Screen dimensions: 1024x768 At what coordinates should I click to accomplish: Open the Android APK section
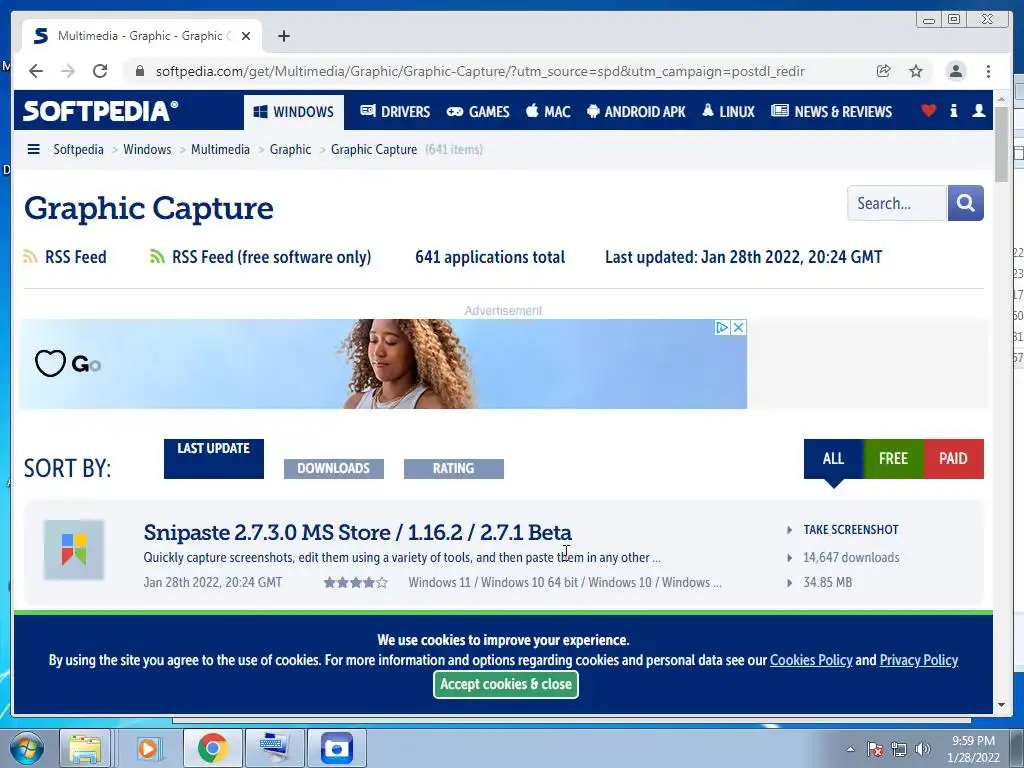[x=636, y=112]
